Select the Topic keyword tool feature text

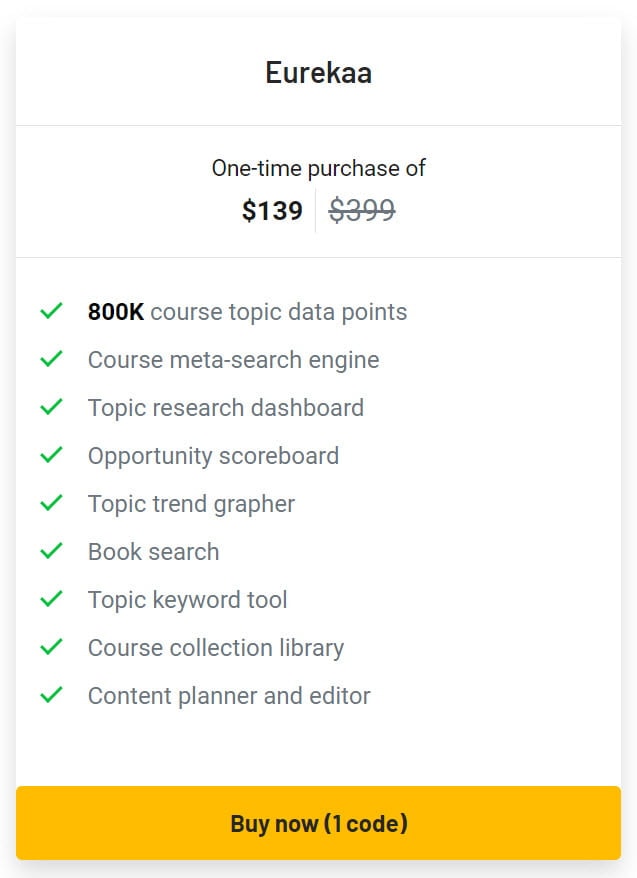click(187, 599)
